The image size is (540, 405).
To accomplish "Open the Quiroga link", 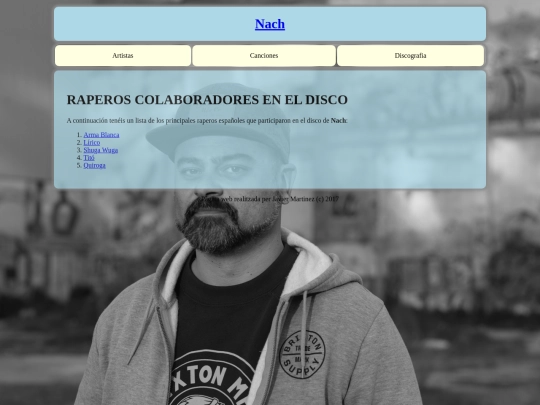I will coord(94,165).
